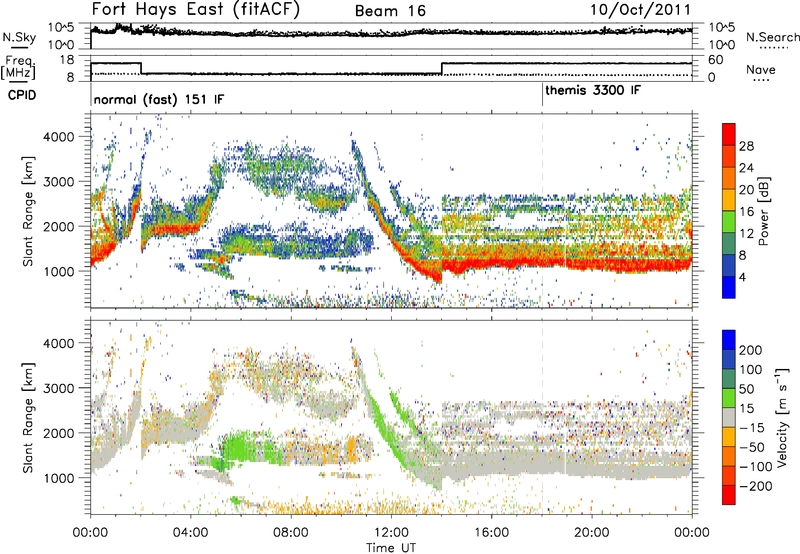
Task: Select the 'Beam 16' label
Action: click(x=390, y=11)
